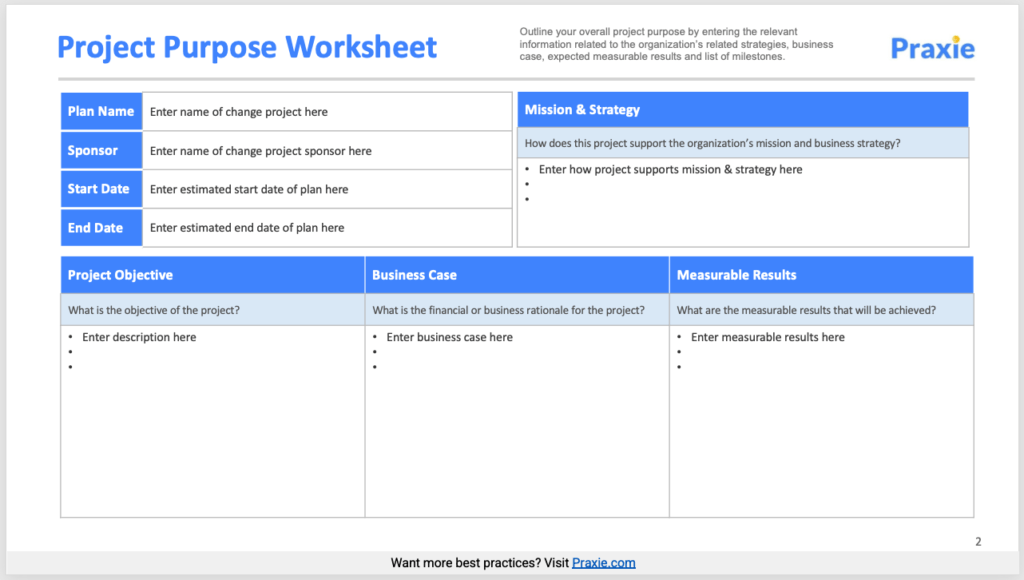Select the Mission & Strategy header

[743, 110]
